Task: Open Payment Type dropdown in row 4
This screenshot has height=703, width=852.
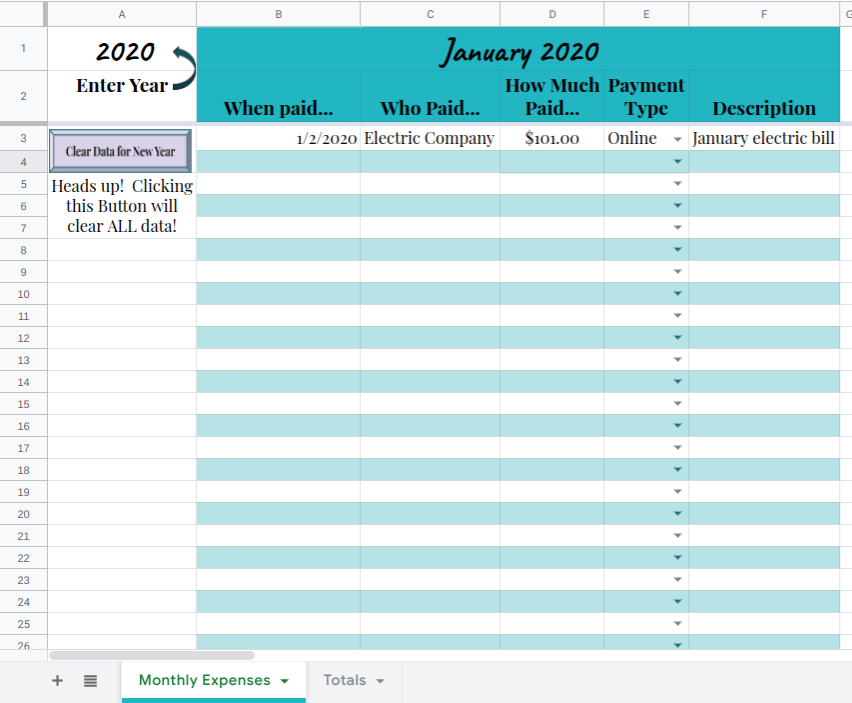Action: point(677,161)
